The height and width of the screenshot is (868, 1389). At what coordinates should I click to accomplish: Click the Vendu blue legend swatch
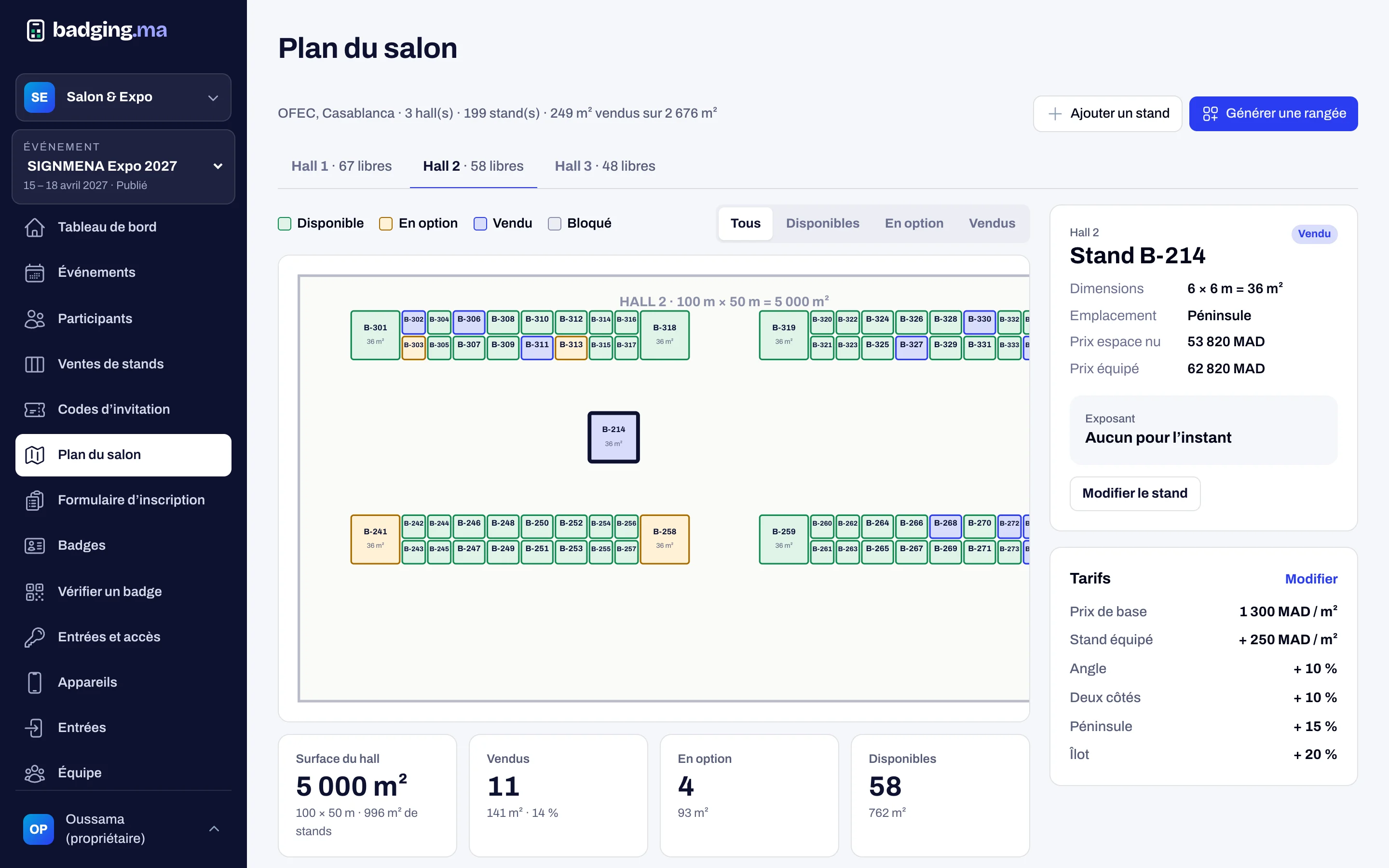tap(480, 223)
